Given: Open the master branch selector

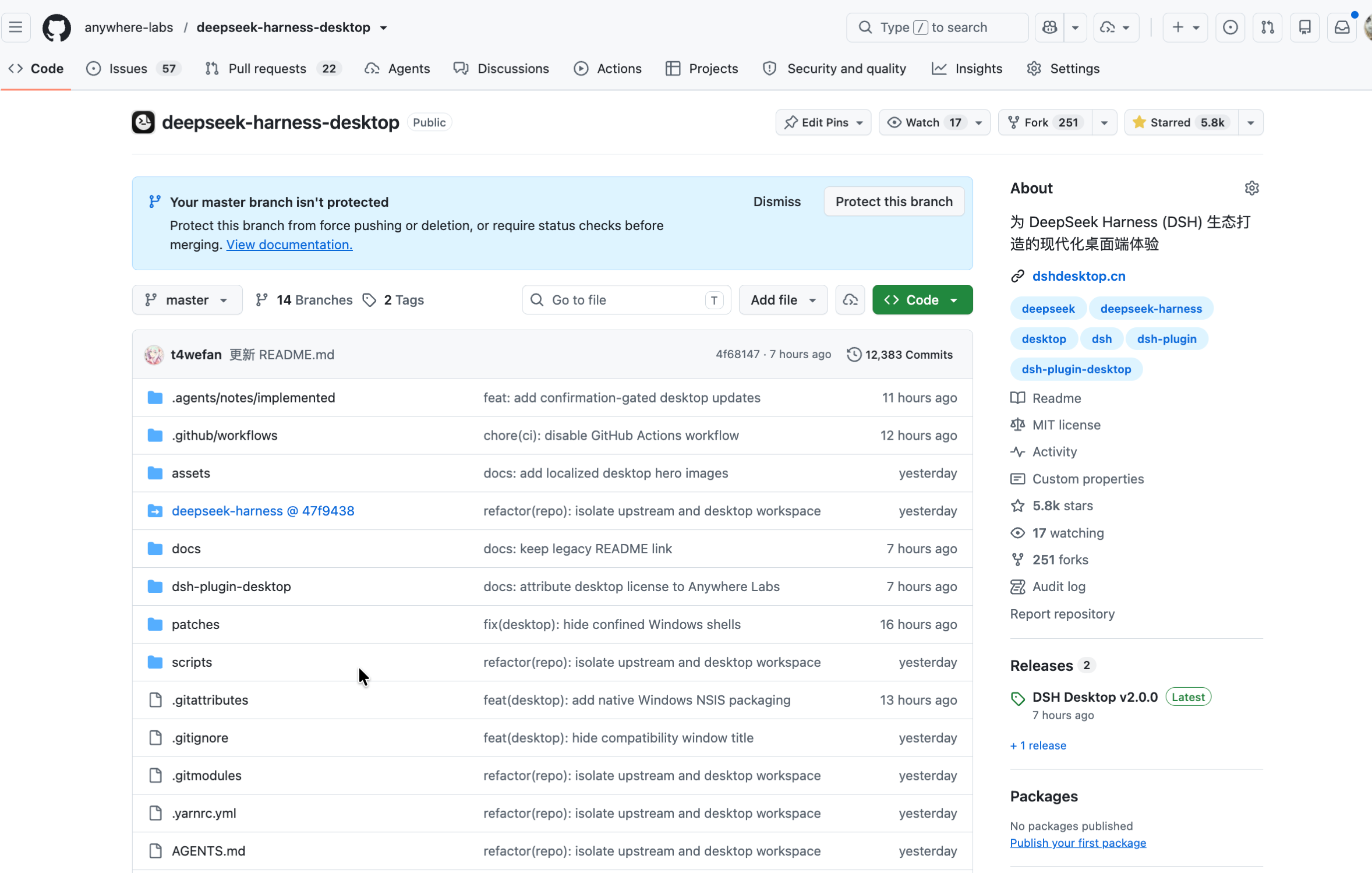Looking at the screenshot, I should click(187, 300).
